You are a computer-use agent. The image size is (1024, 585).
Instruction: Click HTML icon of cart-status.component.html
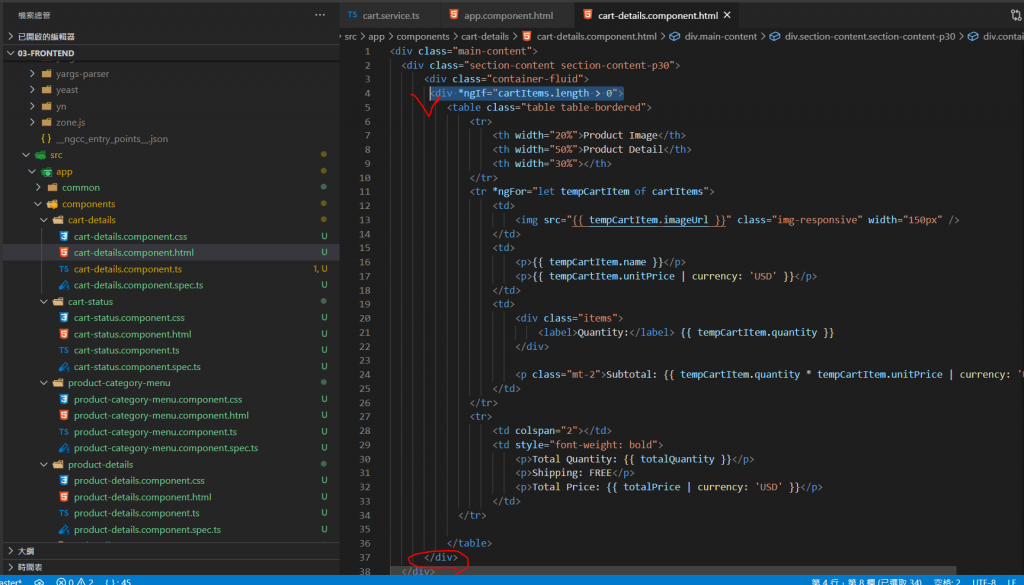[x=63, y=334]
